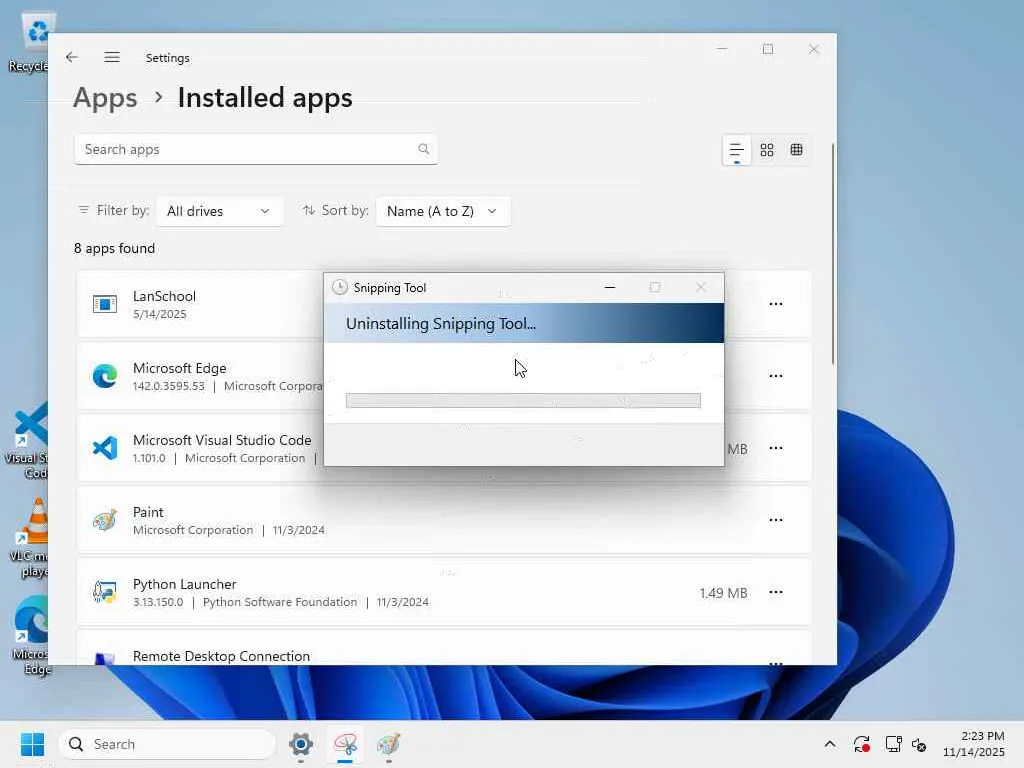
Task: Click the Python Launcher app icon
Action: coord(104,592)
